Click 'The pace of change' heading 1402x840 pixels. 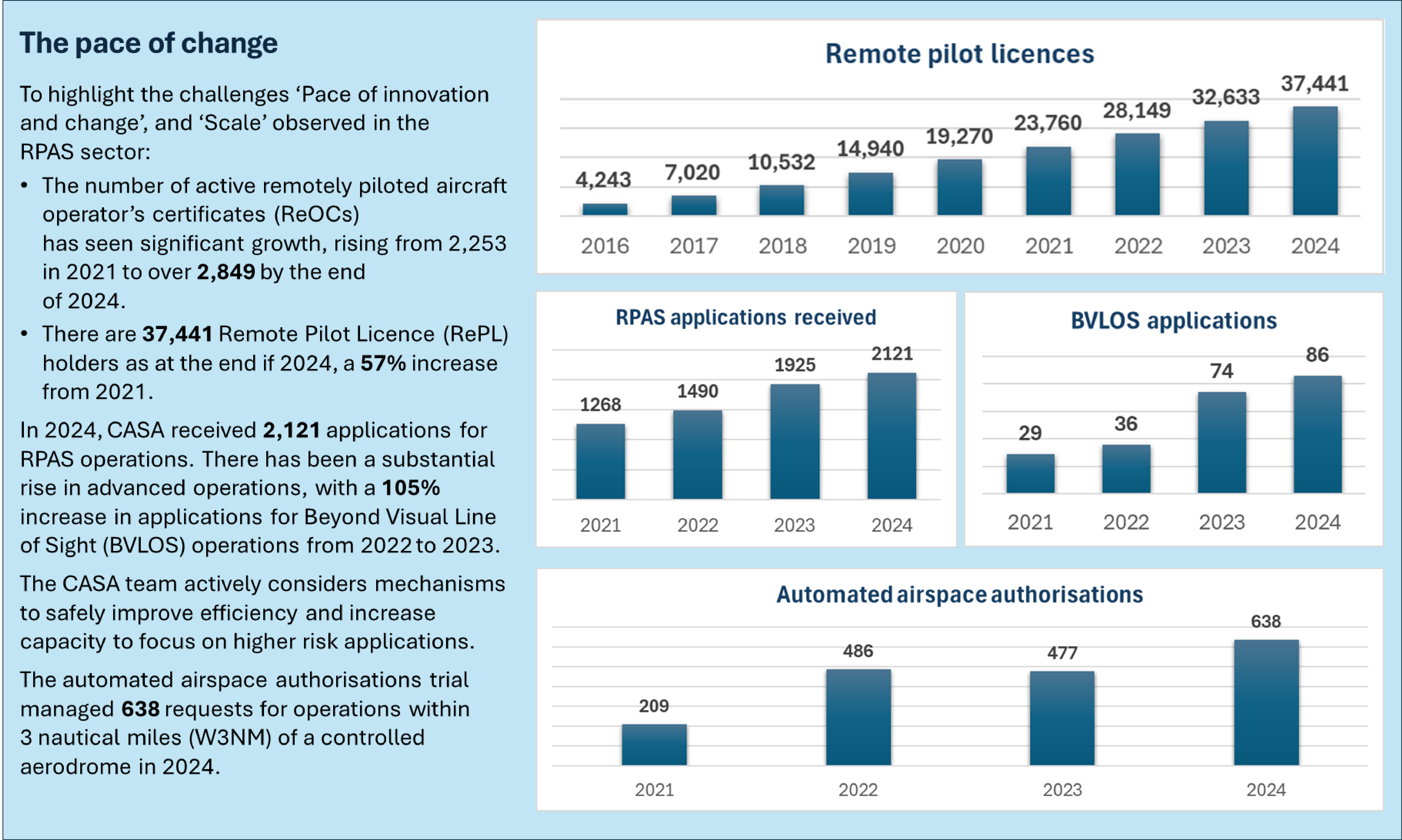pos(148,43)
